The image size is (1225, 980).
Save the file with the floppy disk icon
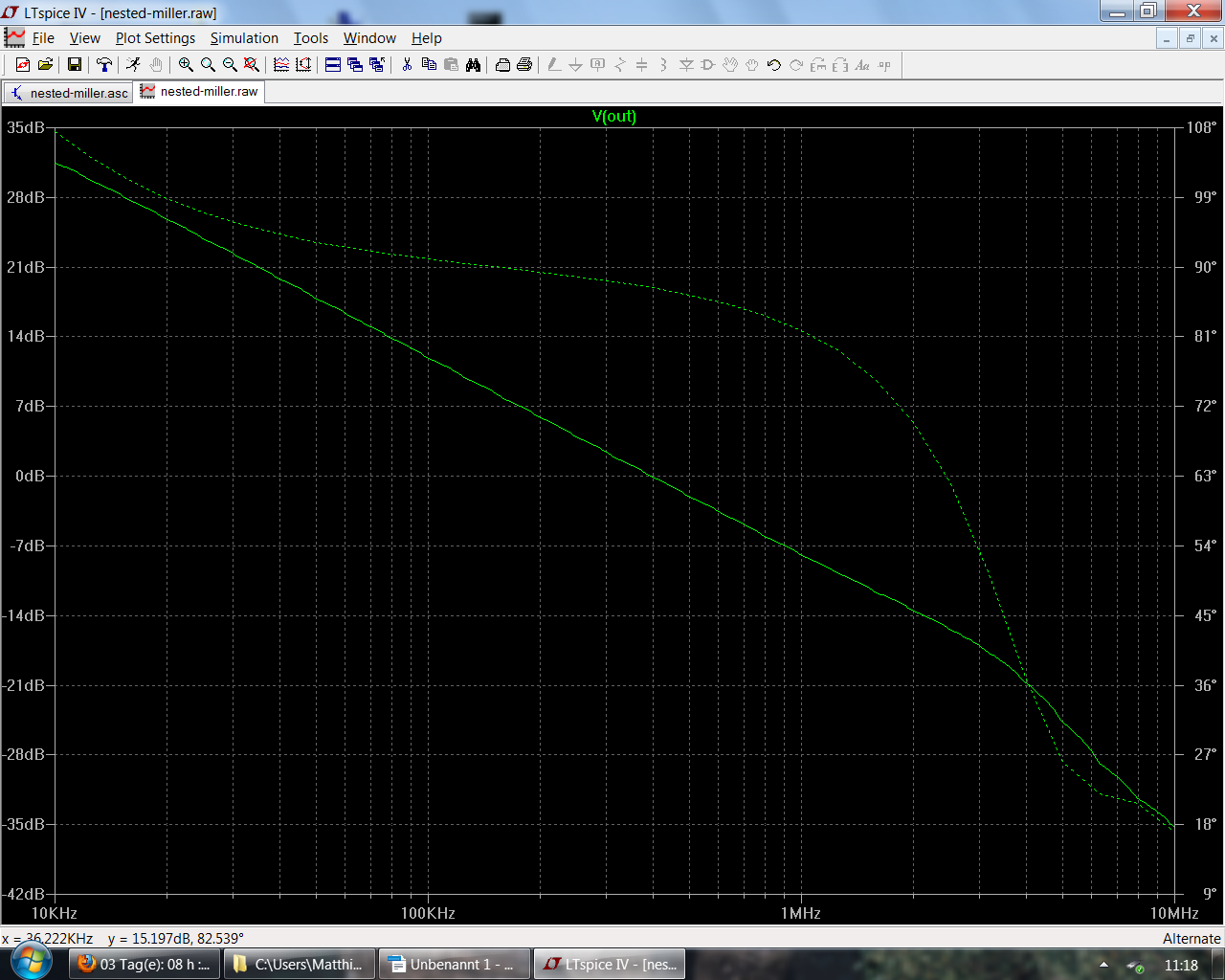click(x=75, y=65)
